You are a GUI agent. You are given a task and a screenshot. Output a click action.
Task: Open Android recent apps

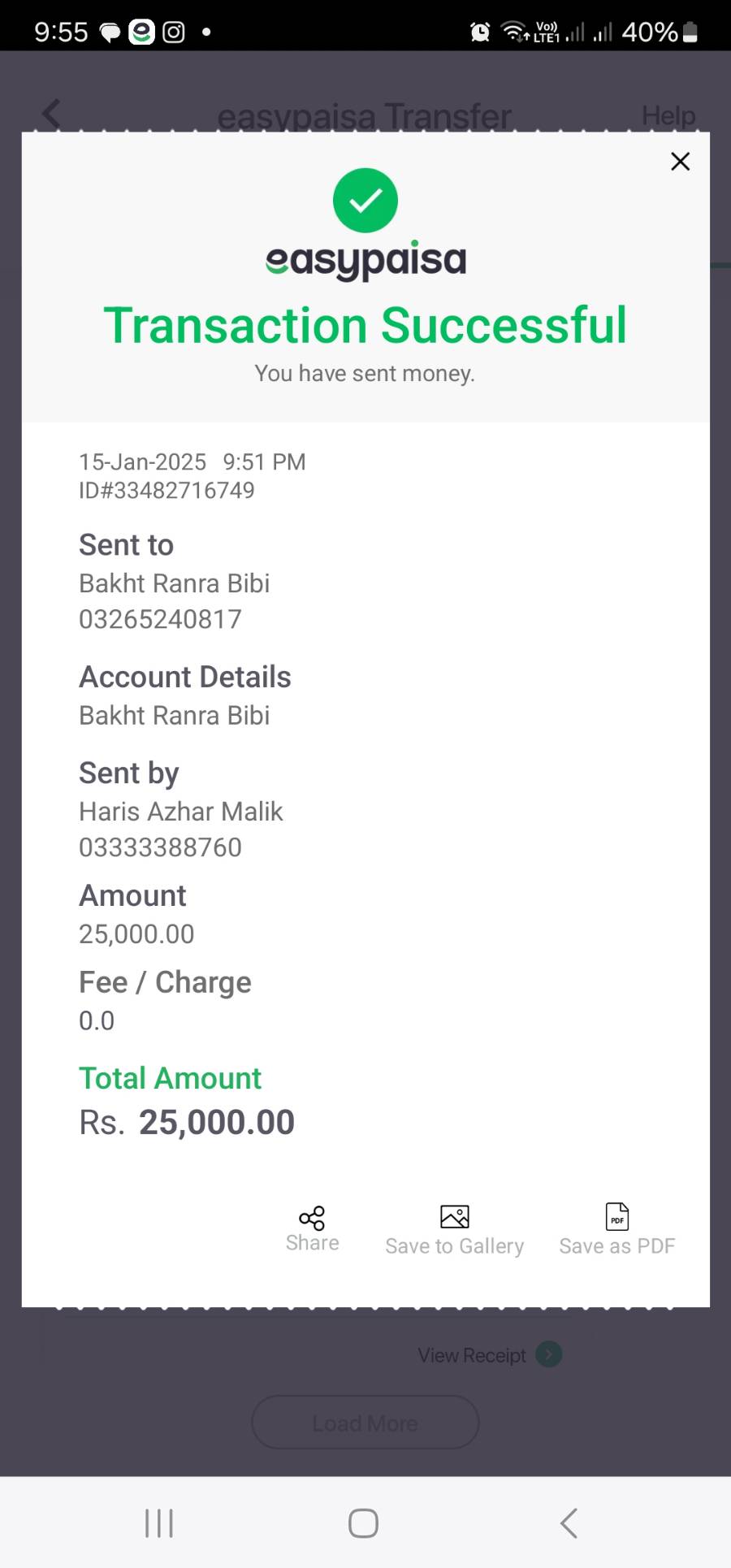159,1523
